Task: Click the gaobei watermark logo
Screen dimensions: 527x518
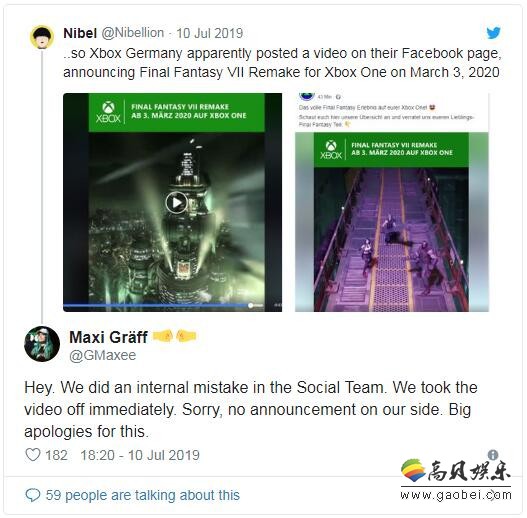Action: click(x=455, y=470)
